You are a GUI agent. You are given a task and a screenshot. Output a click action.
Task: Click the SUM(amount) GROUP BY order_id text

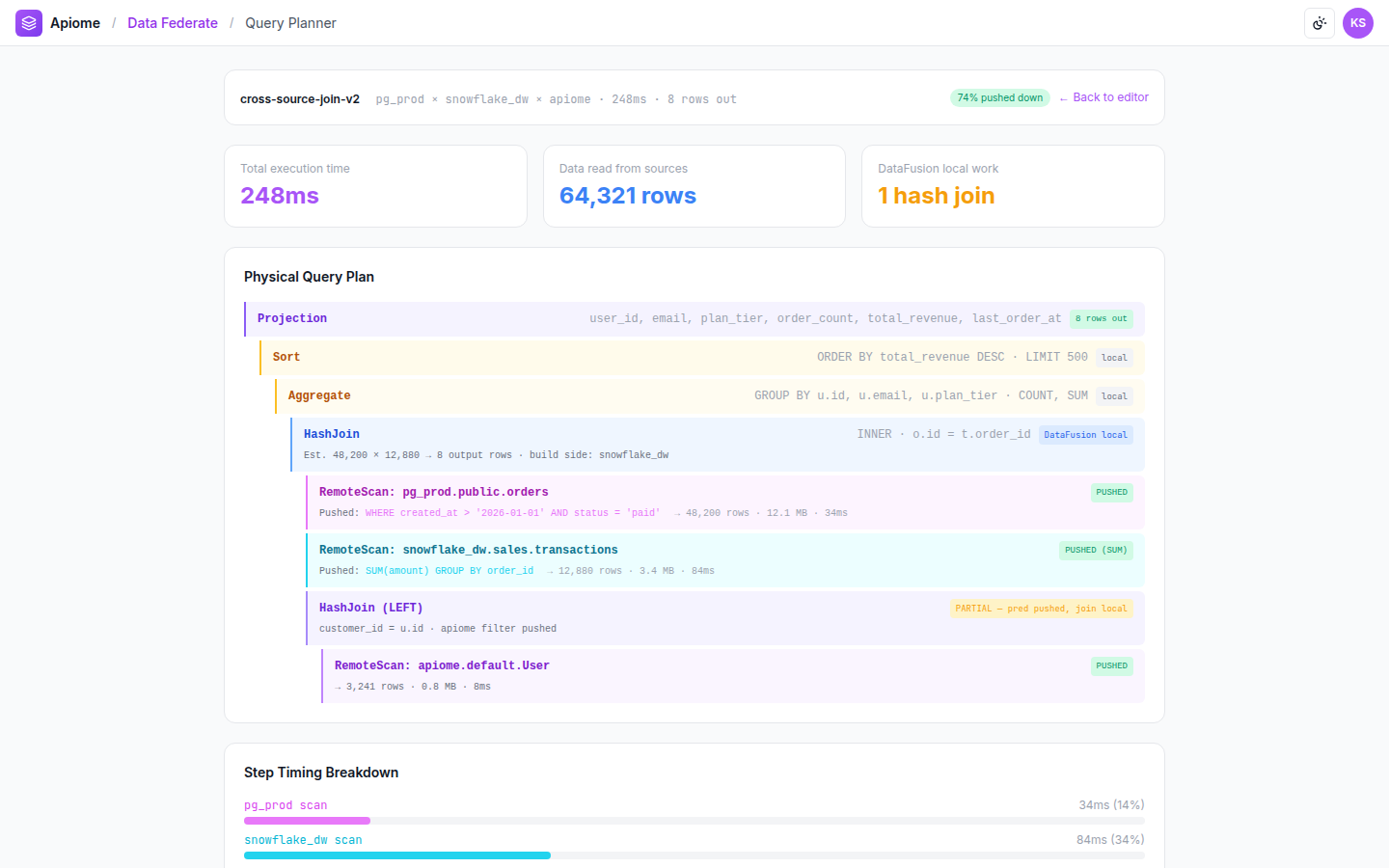[x=449, y=571]
